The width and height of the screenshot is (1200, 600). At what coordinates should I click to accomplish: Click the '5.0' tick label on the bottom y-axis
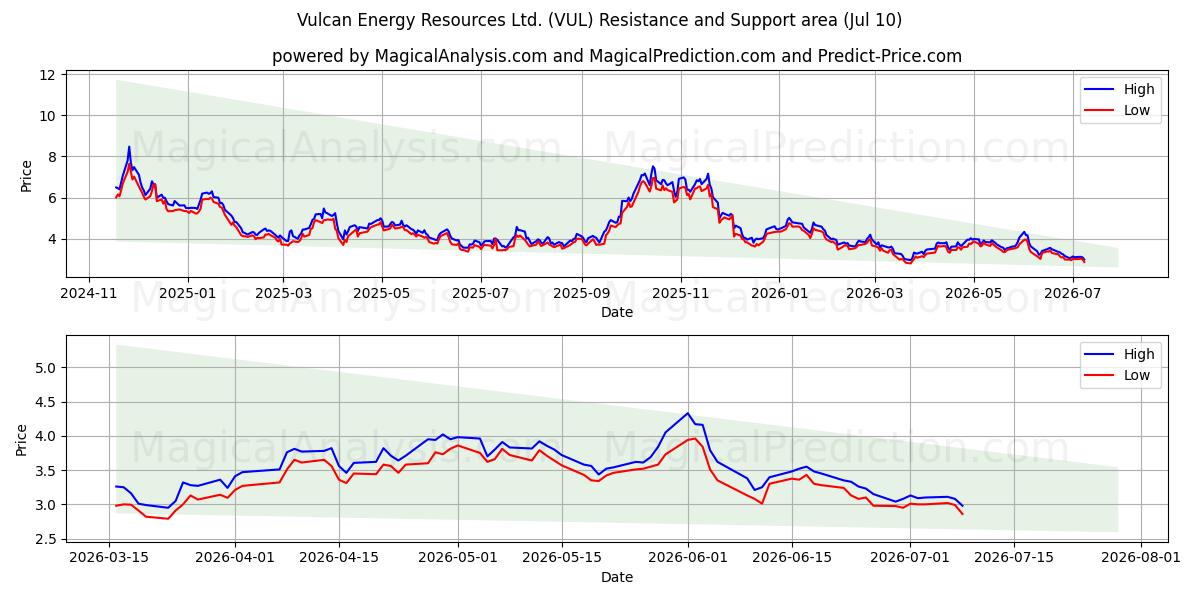point(45,368)
